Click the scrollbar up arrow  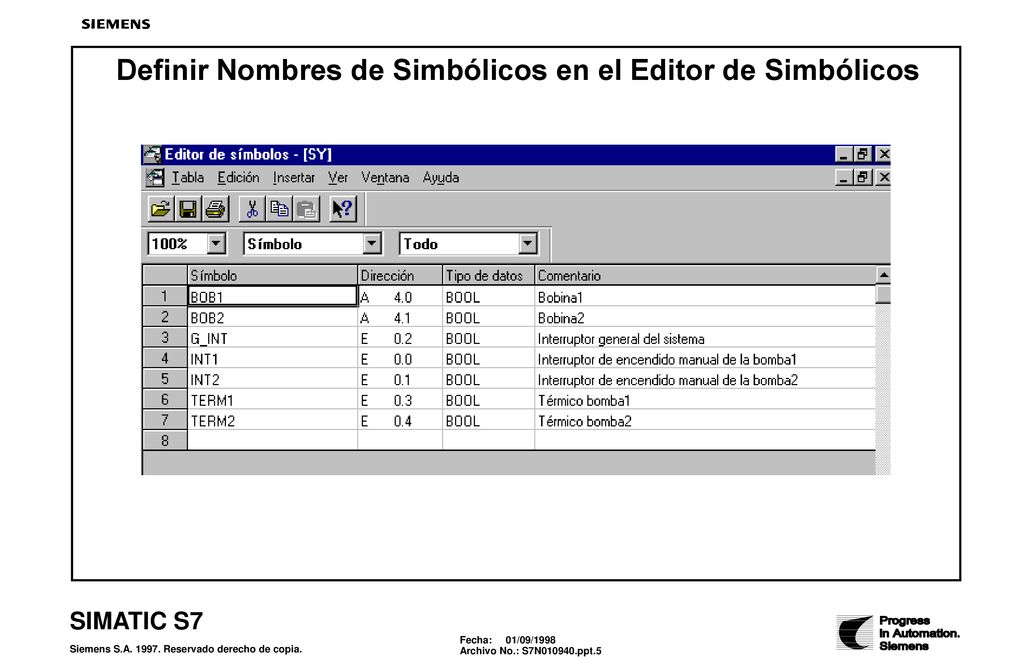point(883,275)
